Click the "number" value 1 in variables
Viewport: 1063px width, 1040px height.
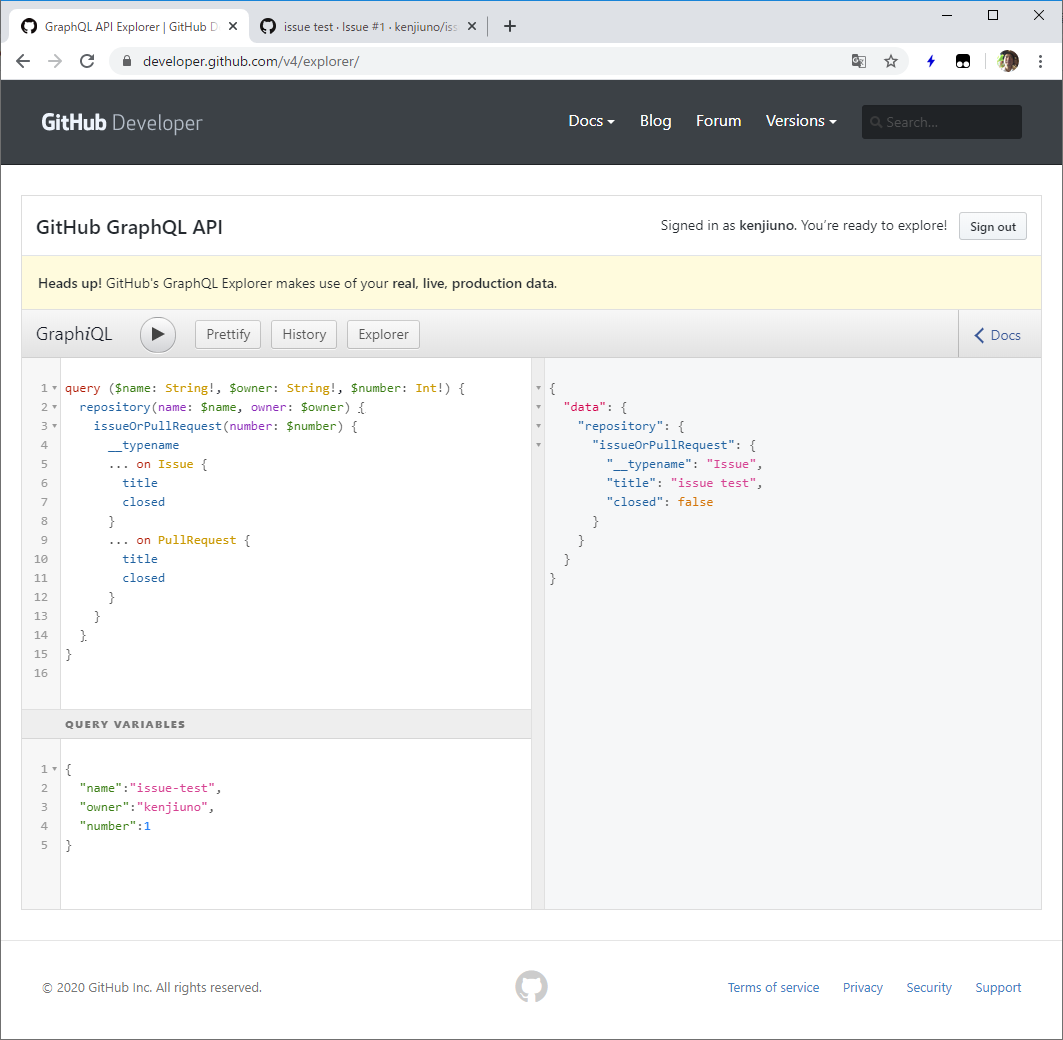147,826
